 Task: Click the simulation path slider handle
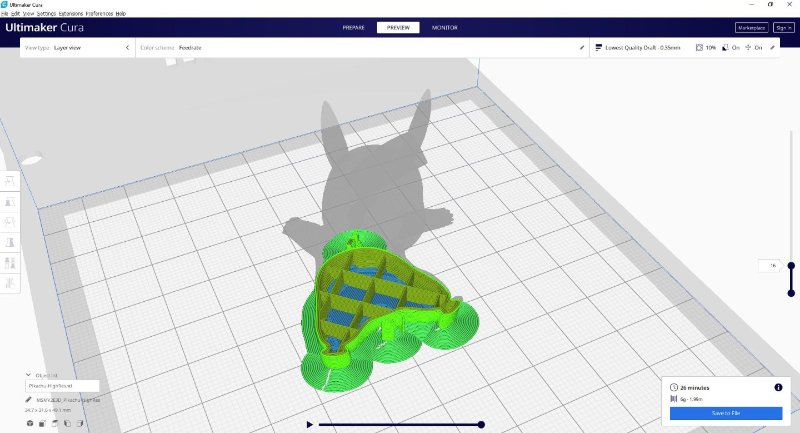click(x=481, y=424)
